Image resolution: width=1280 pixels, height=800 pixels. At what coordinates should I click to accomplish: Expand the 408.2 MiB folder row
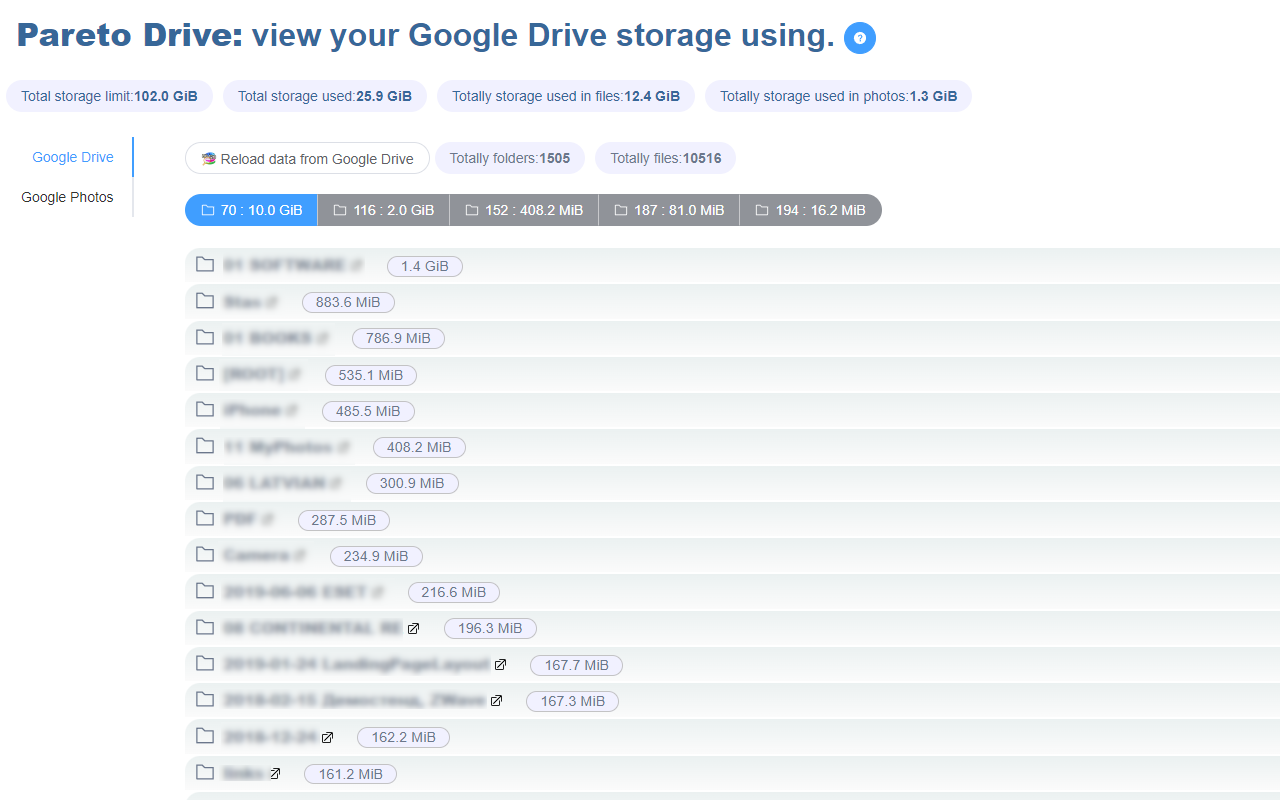click(285, 446)
